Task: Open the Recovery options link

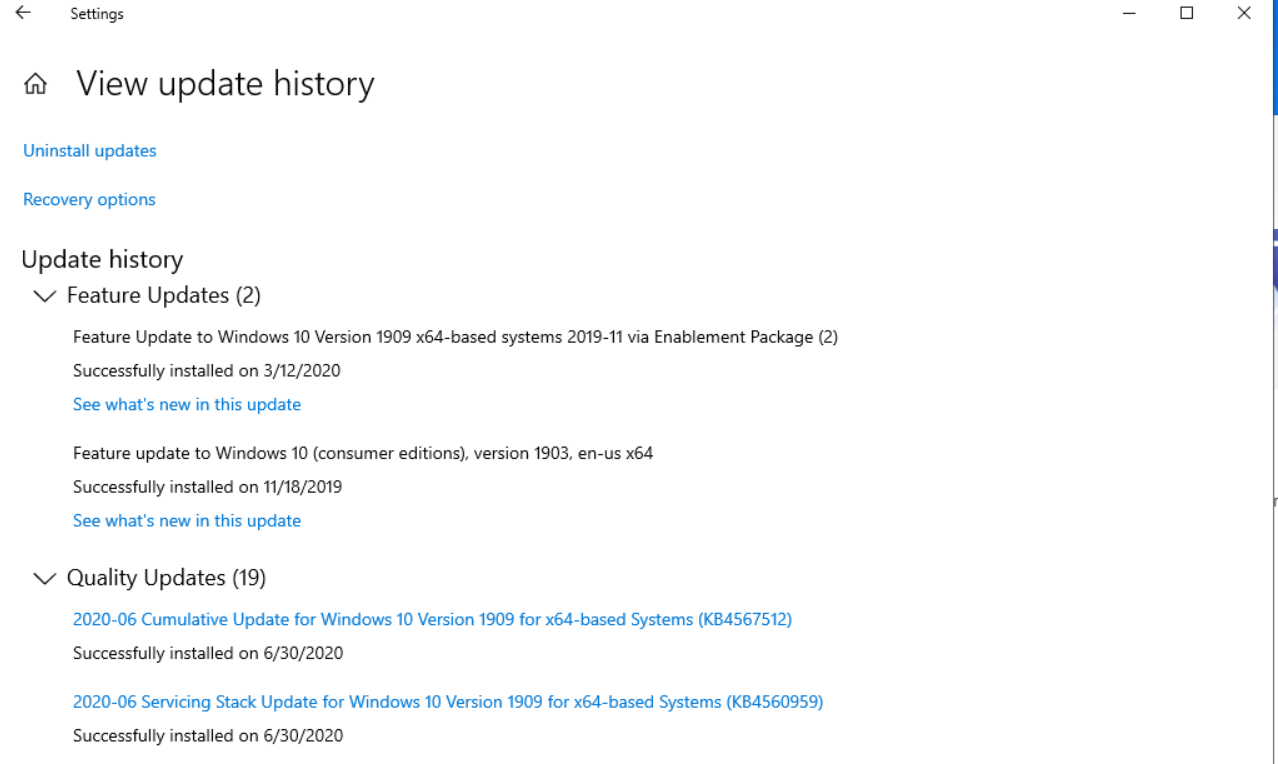Action: coord(89,200)
